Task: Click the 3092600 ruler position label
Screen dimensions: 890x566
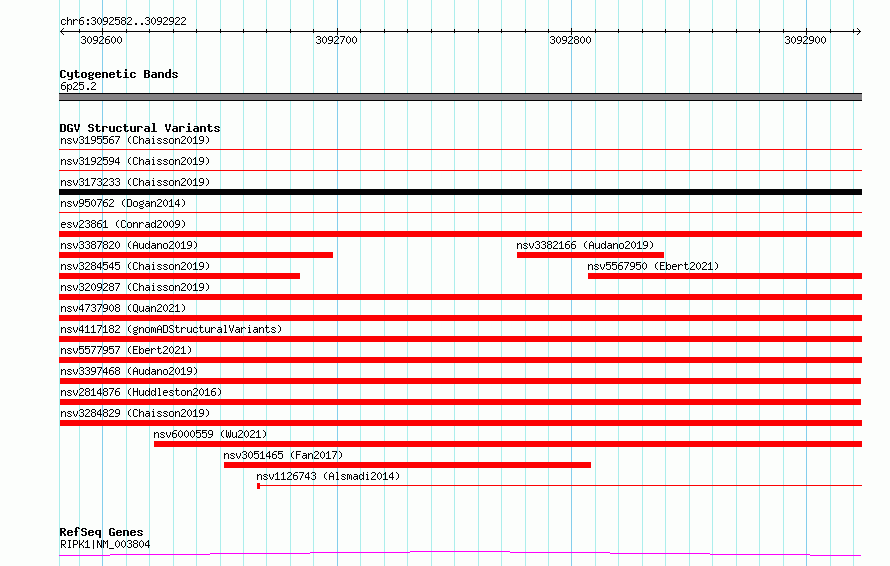Action: click(101, 40)
